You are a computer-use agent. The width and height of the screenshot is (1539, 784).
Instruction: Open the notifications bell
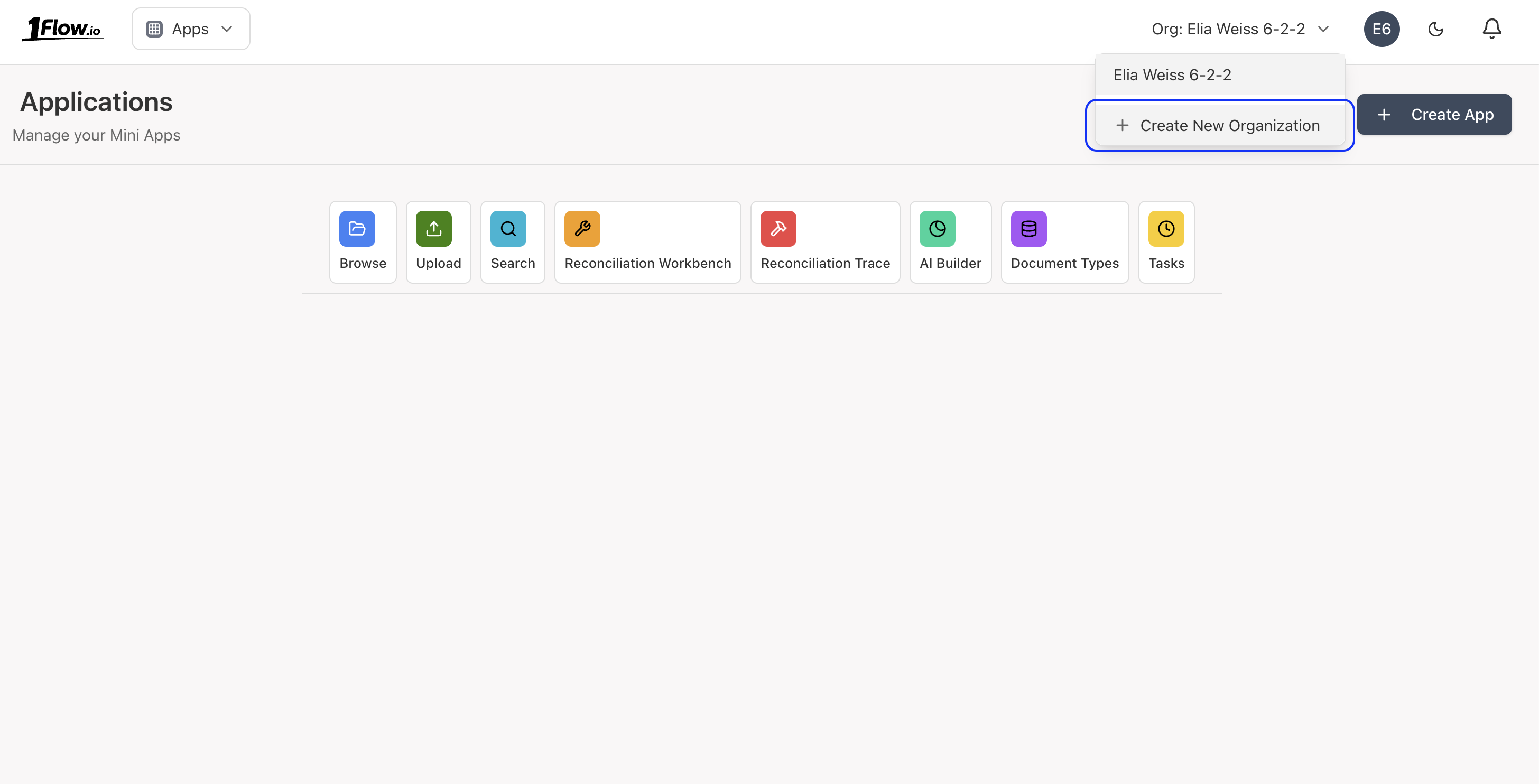coord(1491,28)
